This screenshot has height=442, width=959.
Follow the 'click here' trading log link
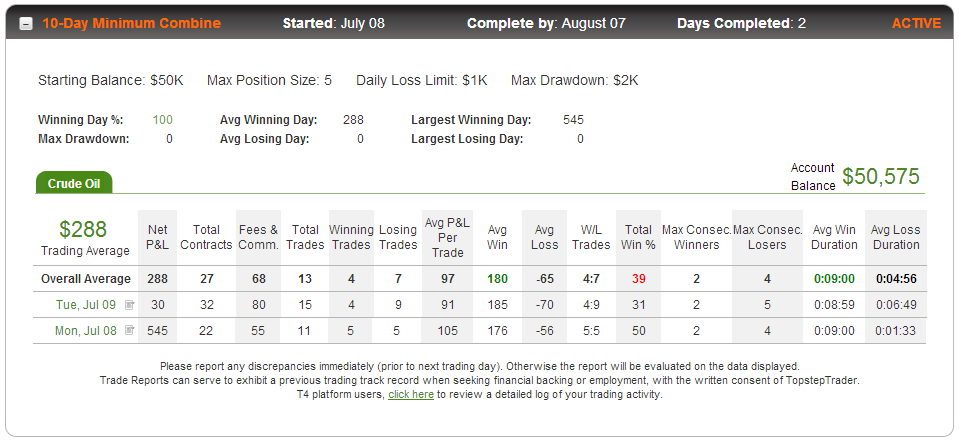point(411,395)
